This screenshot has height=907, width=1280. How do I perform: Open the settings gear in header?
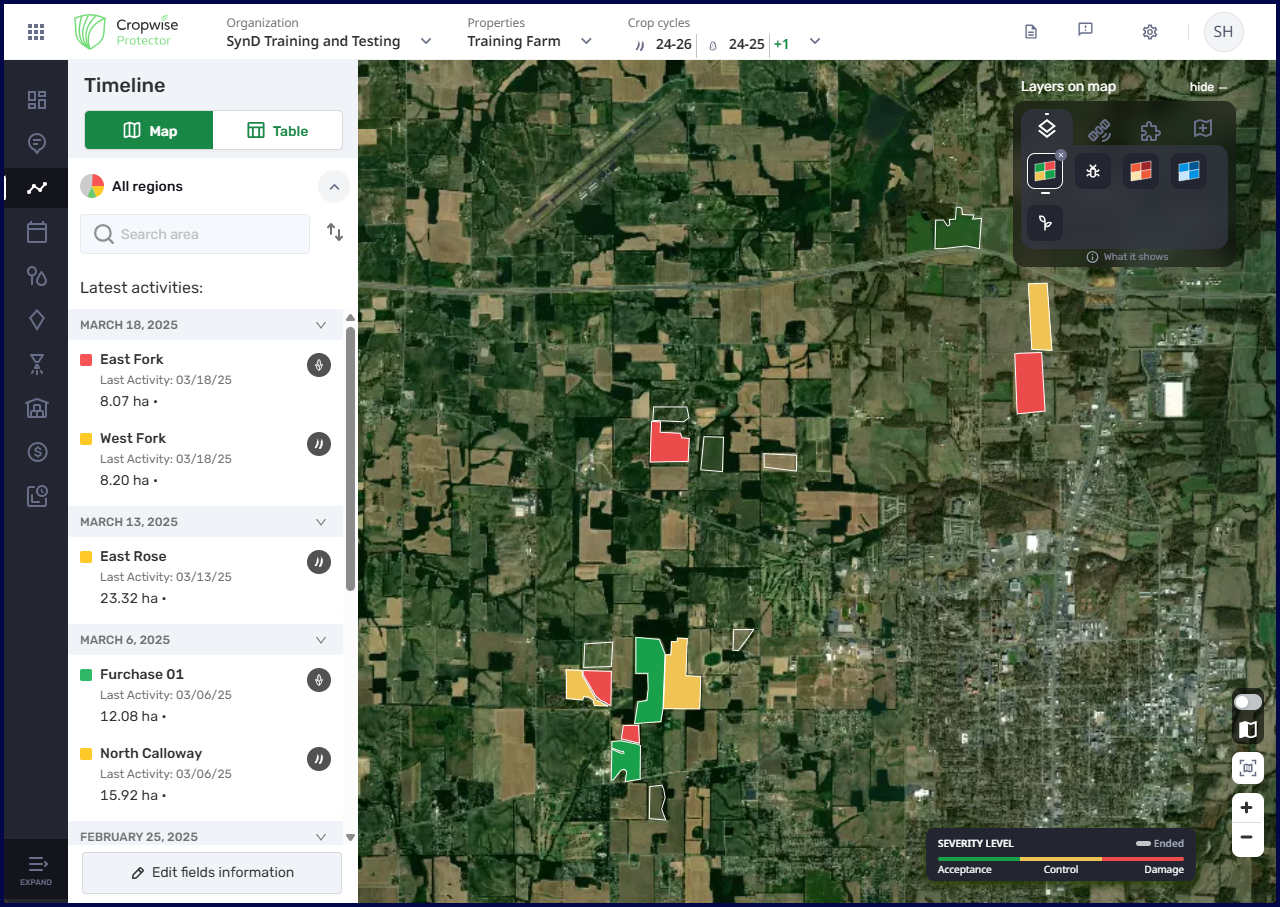[x=1149, y=32]
